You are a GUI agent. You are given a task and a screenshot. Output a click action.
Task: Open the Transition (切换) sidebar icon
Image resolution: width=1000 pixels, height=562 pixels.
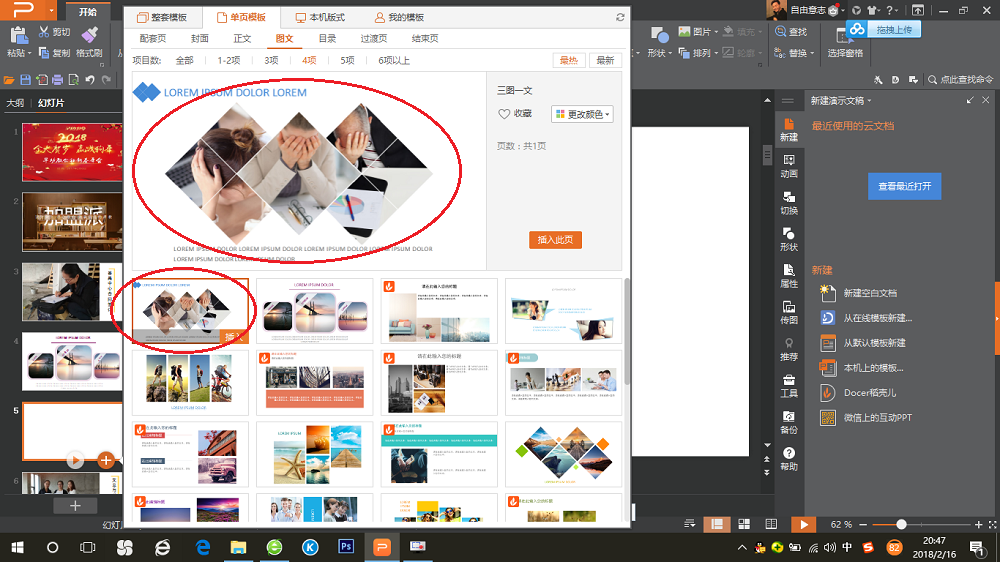(x=789, y=197)
